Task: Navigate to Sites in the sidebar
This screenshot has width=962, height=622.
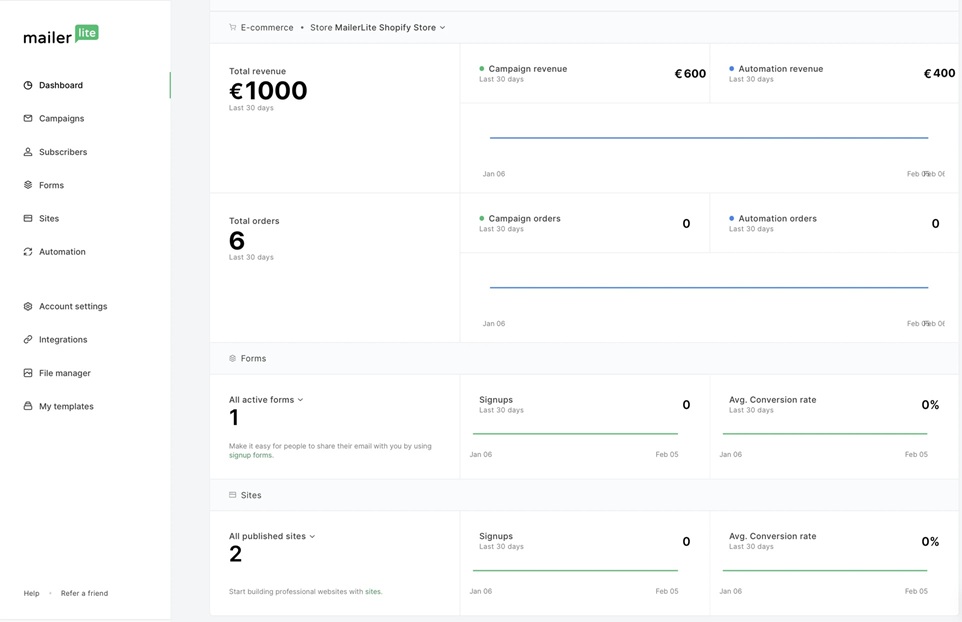Action: [x=49, y=218]
